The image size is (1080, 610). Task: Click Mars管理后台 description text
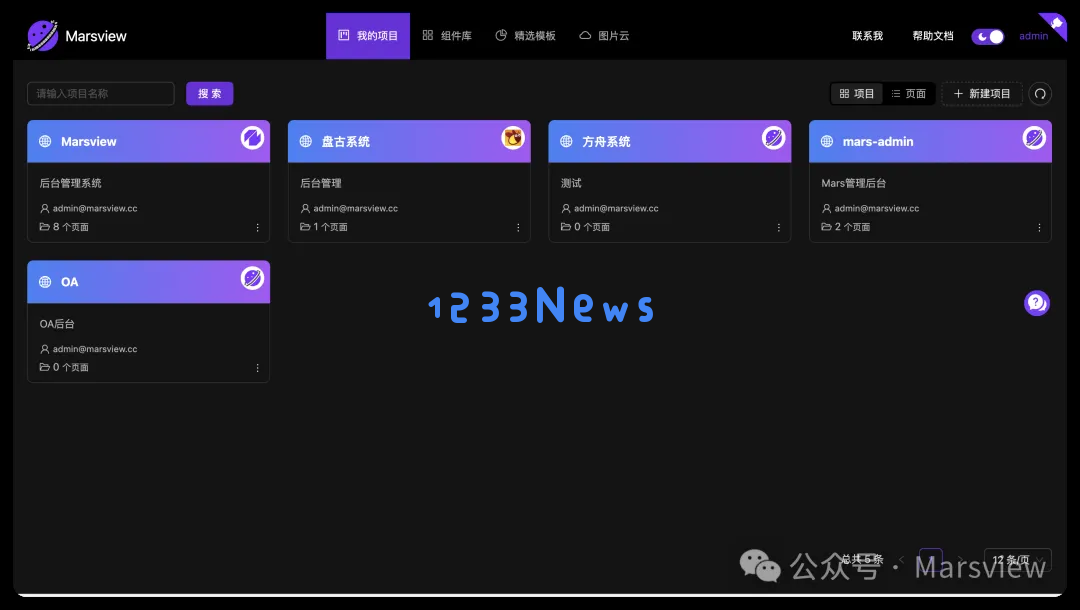click(x=853, y=183)
